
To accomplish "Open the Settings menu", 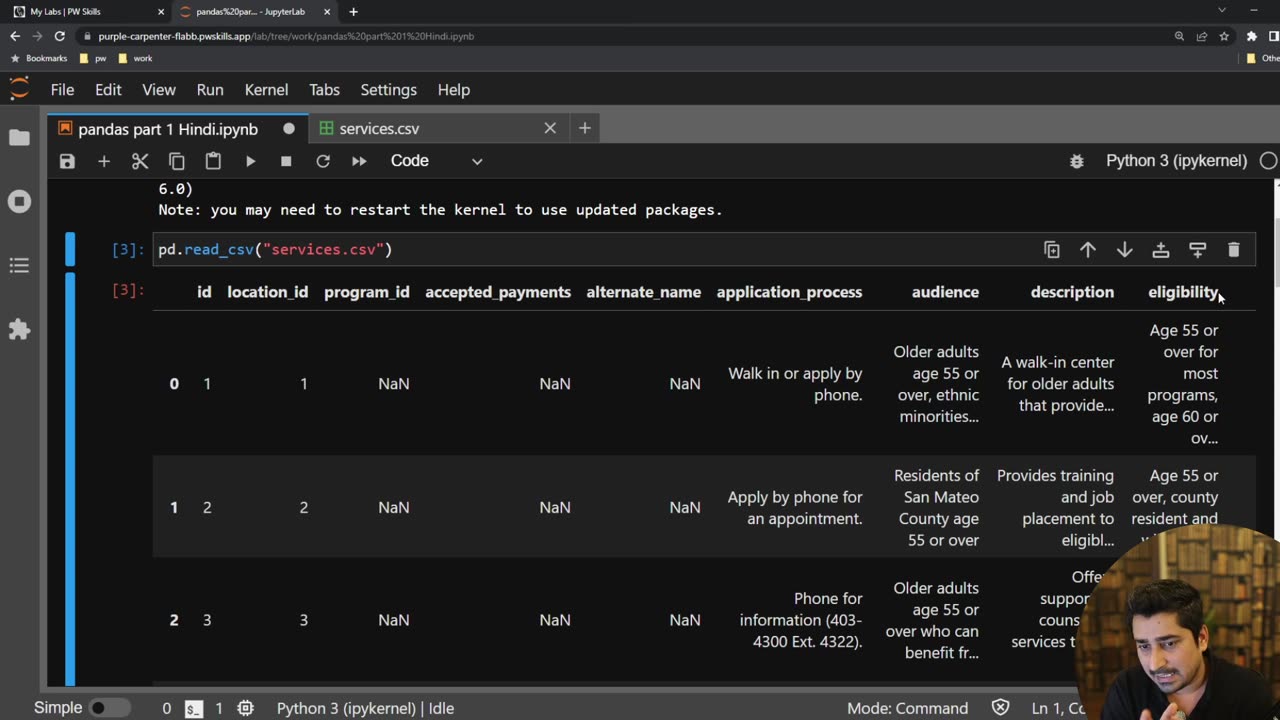I will coord(388,90).
